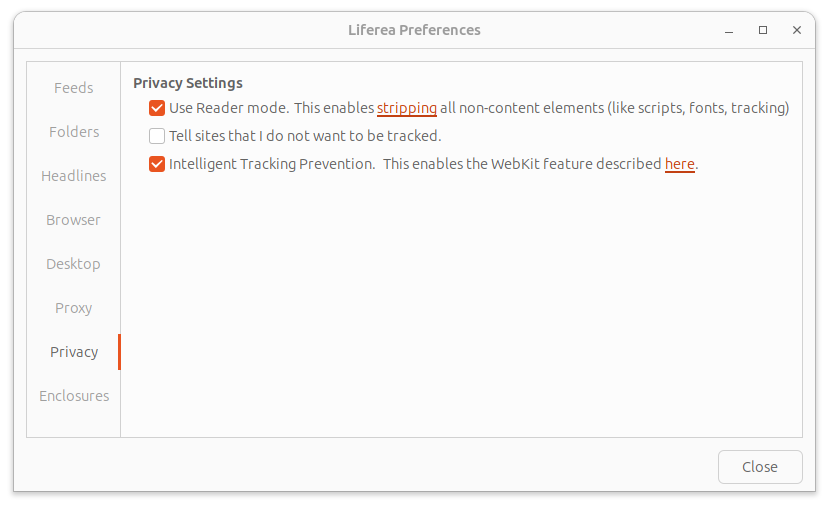Click the Close button at bottom
The height and width of the screenshot is (508, 829).
760,467
